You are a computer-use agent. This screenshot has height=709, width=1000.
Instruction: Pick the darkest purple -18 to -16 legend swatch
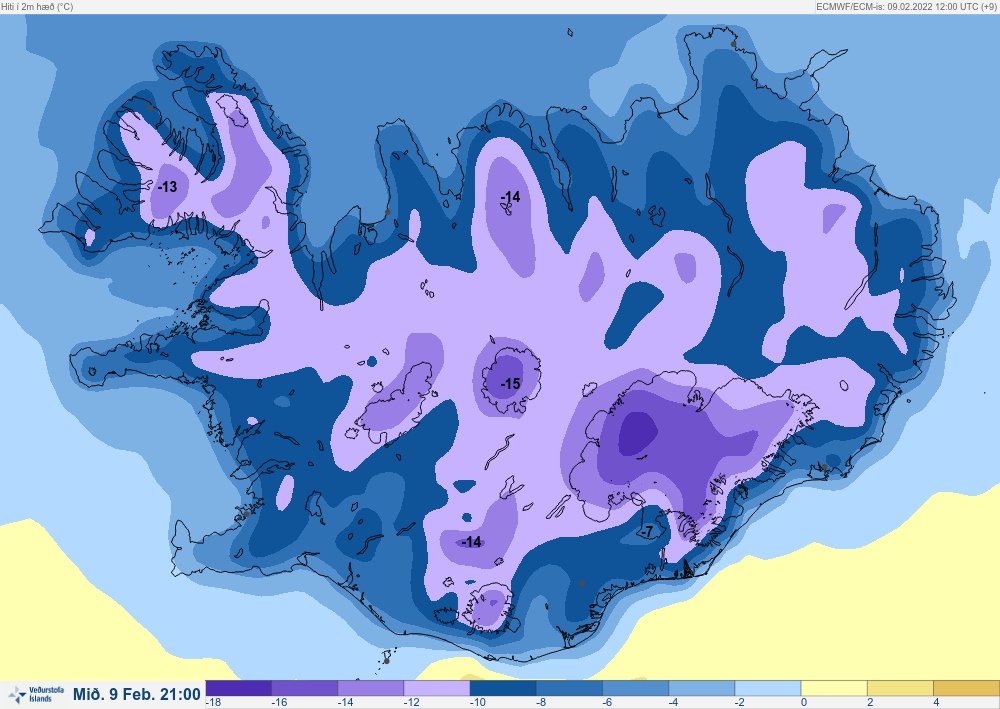[239, 688]
